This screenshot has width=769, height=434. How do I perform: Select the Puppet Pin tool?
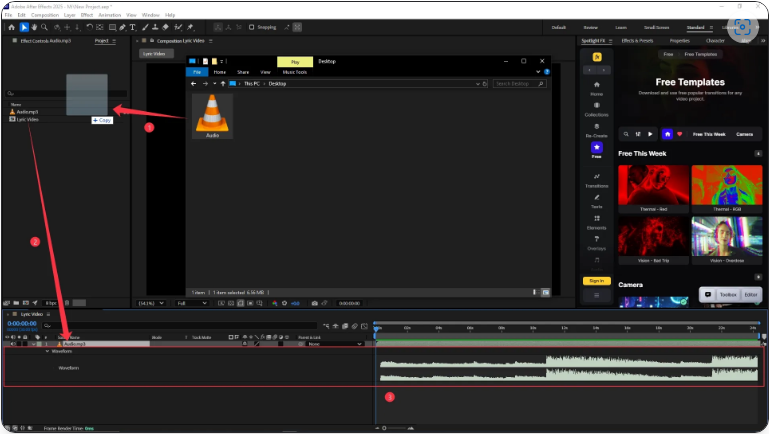coord(190,27)
